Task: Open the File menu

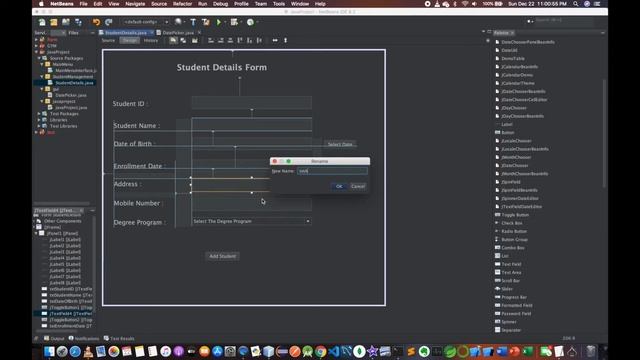Action: pyautogui.click(x=84, y=4)
